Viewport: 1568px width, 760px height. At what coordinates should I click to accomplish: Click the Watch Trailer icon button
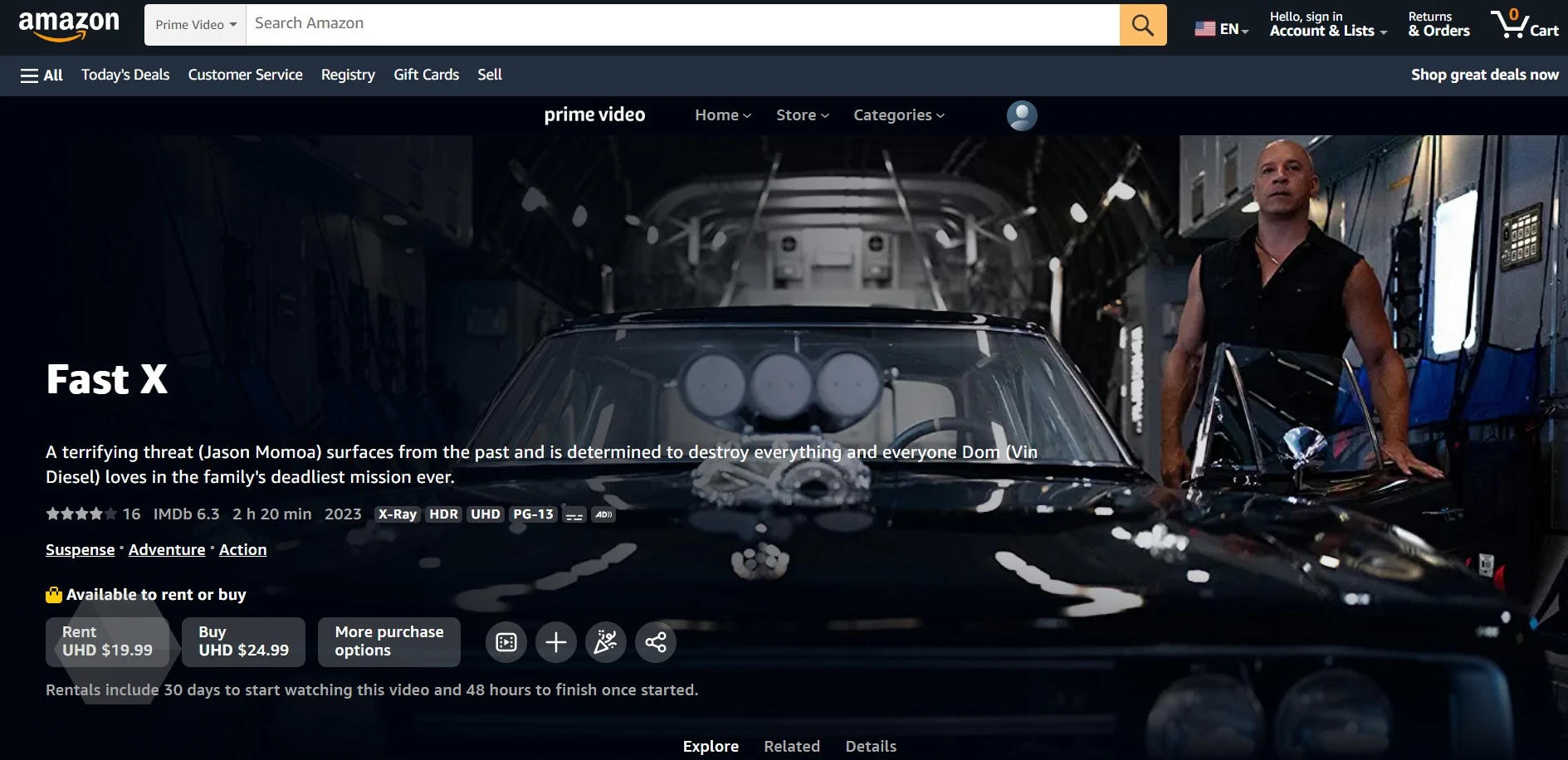[506, 642]
